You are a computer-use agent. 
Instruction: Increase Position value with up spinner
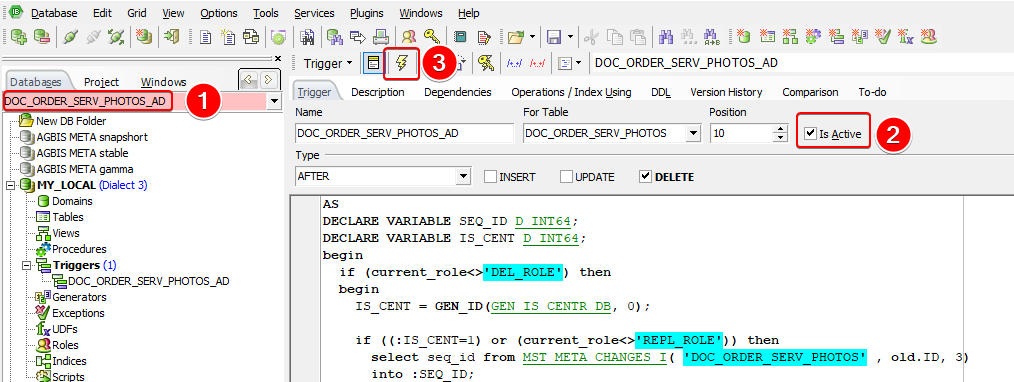click(x=782, y=130)
